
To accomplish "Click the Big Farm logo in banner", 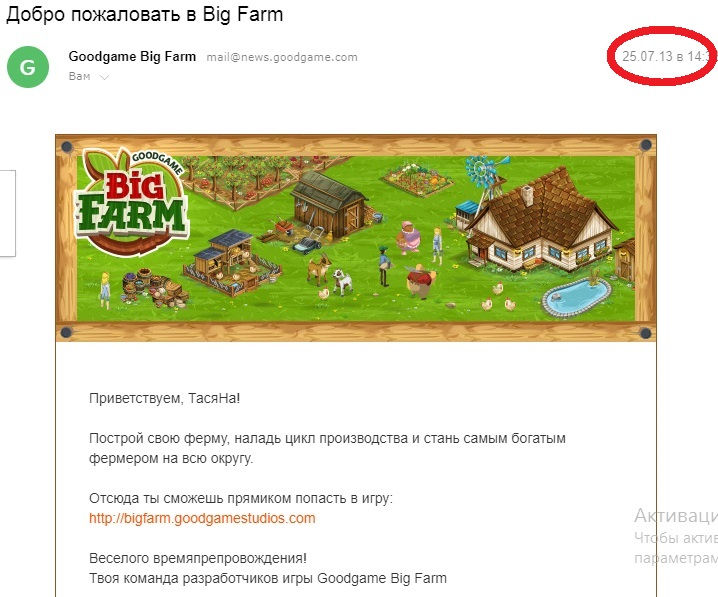I will tap(132, 201).
